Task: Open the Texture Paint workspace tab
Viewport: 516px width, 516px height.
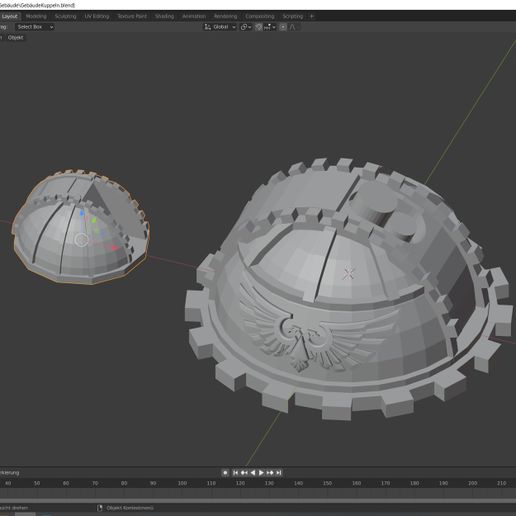Action: tap(132, 16)
